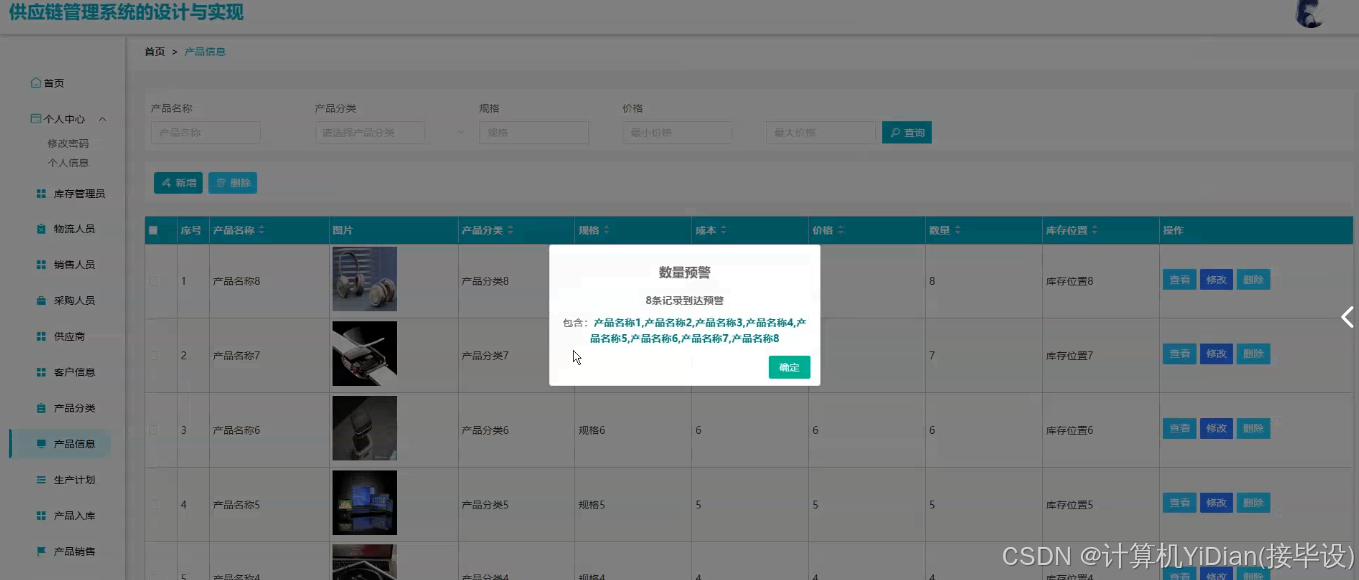Toggle the select-all checkbox in table header
Viewport: 1359px width, 580px height.
(153, 230)
